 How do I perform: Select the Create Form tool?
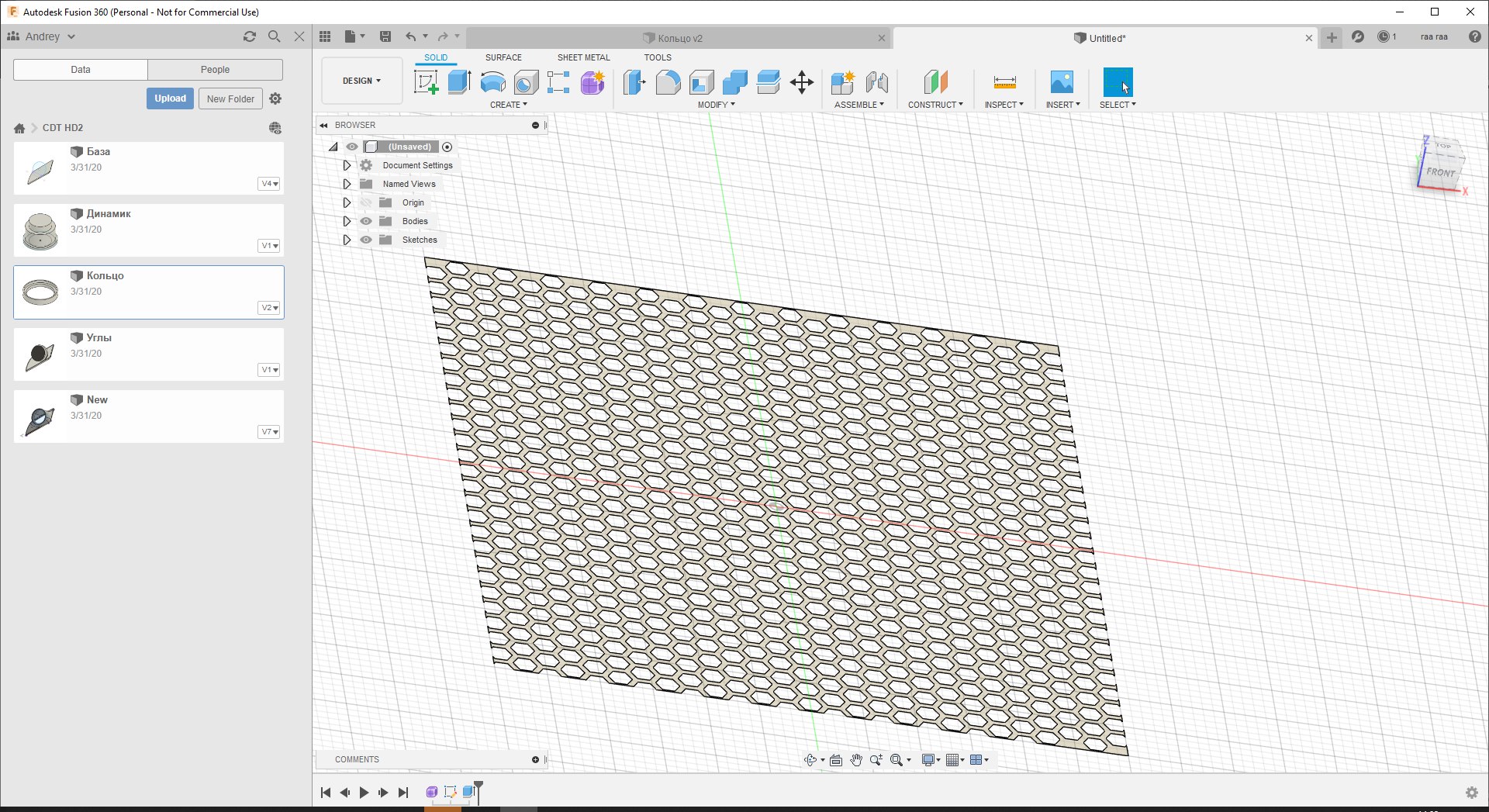point(592,82)
